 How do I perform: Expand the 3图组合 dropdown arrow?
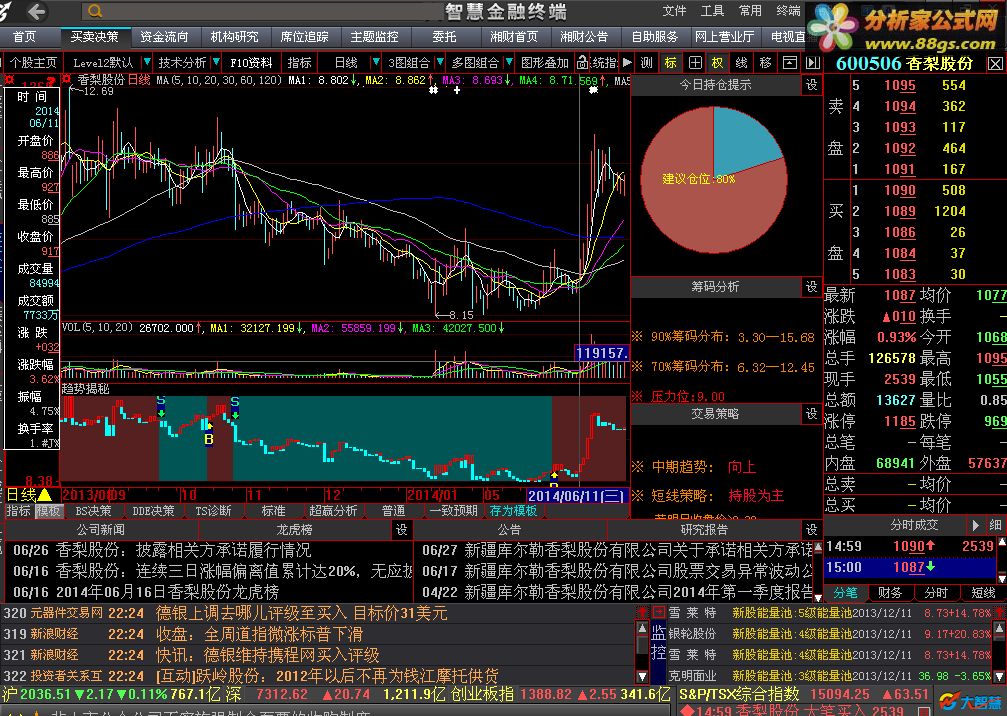[x=440, y=62]
